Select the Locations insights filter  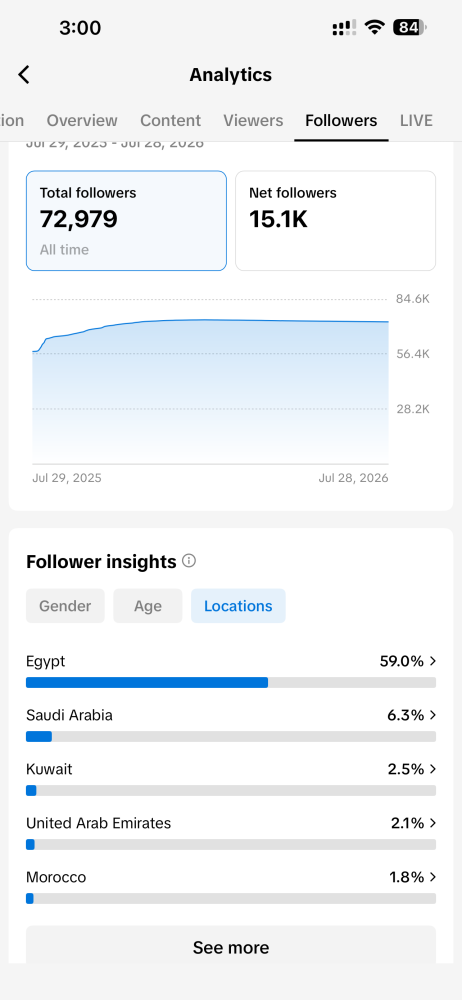tap(238, 606)
